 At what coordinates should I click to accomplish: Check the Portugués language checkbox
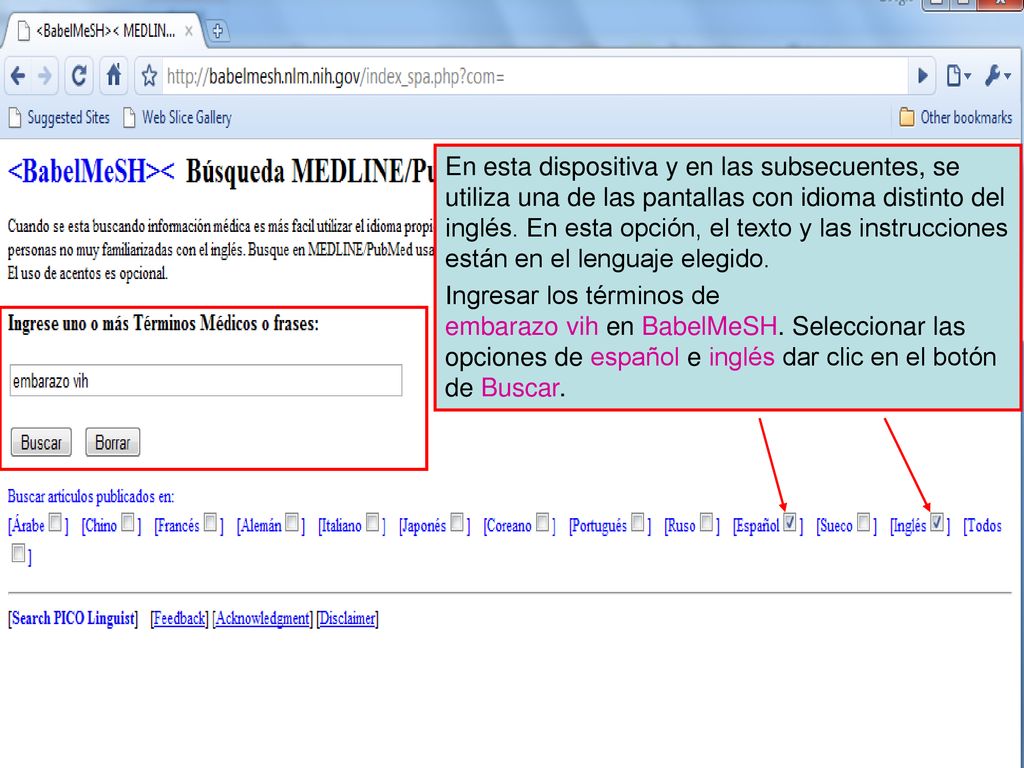[638, 522]
